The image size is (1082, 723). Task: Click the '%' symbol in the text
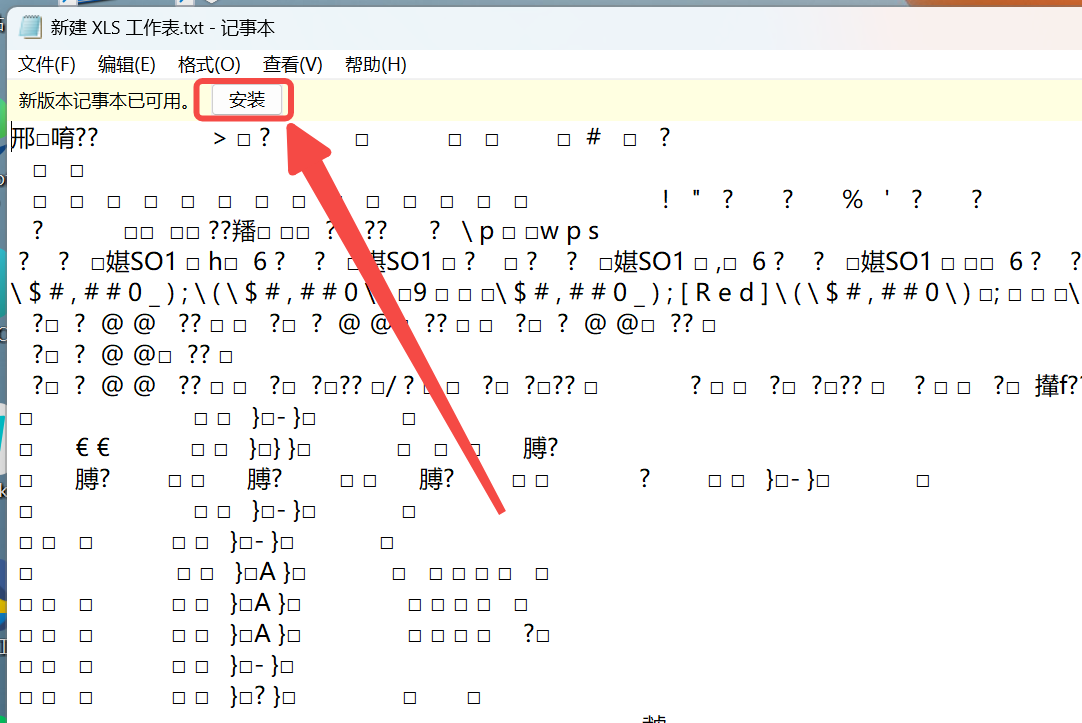[x=852, y=200]
